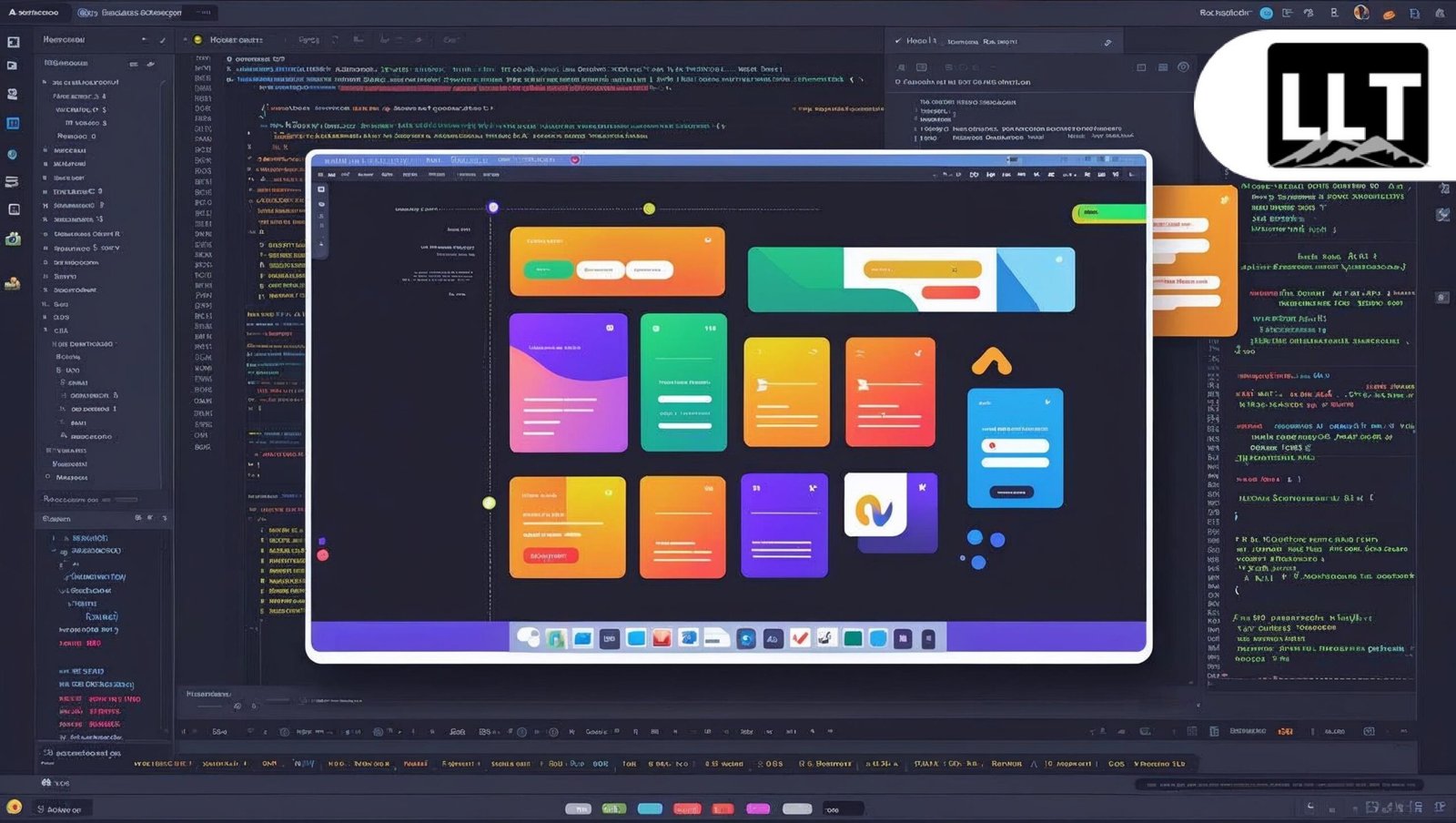Click the red button on the bottom-left orange card
Screen dimensions: 1456x823
(x=551, y=555)
